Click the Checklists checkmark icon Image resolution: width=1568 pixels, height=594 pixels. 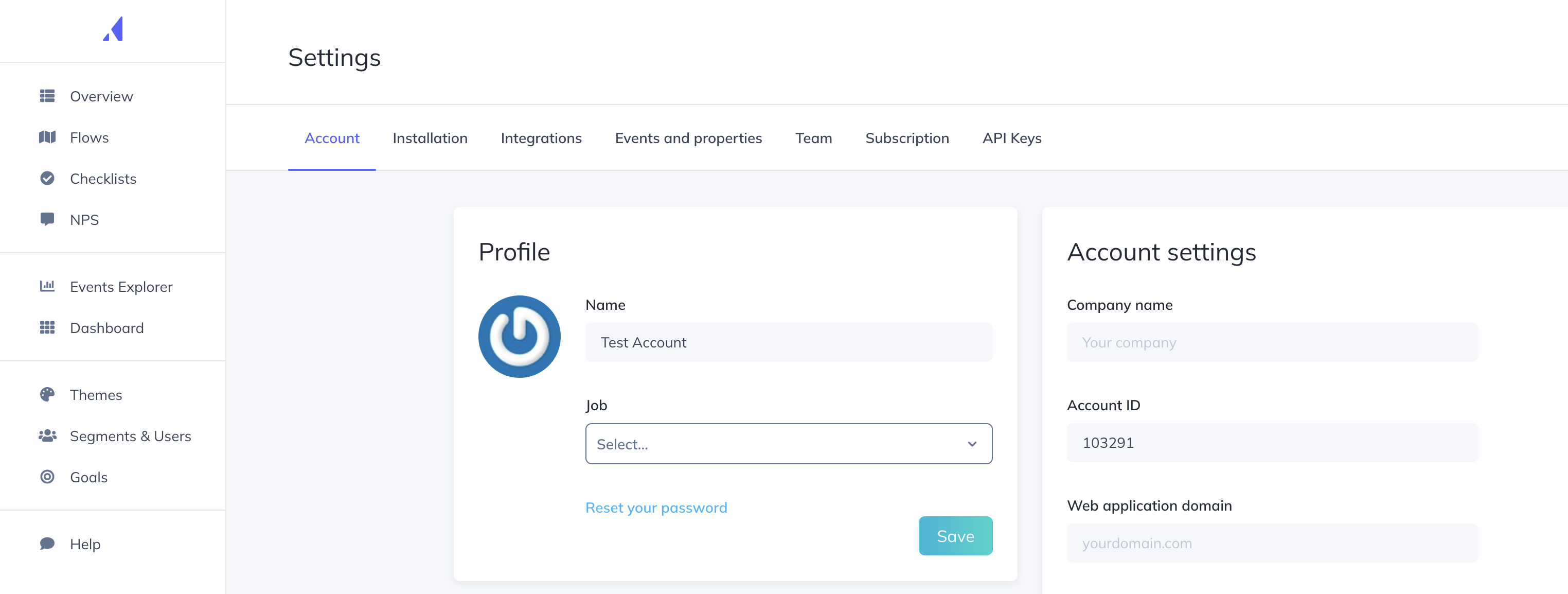(x=47, y=179)
